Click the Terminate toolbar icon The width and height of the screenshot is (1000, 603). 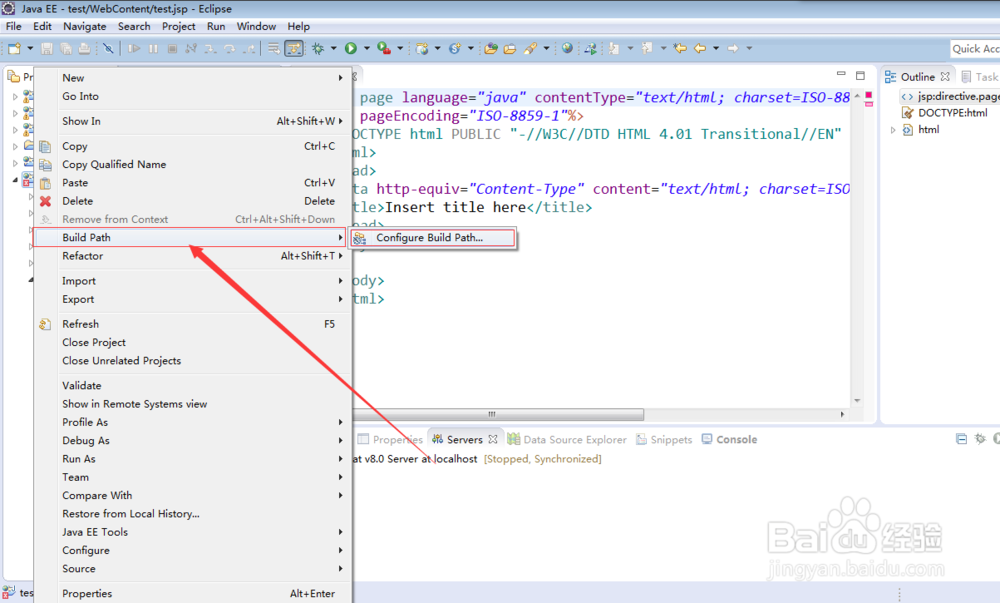click(x=172, y=48)
